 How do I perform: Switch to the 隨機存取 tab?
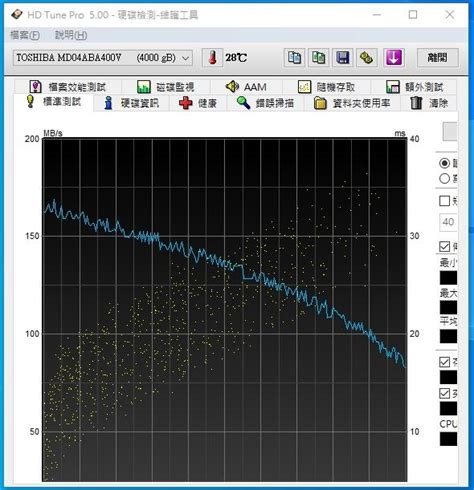tap(326, 87)
